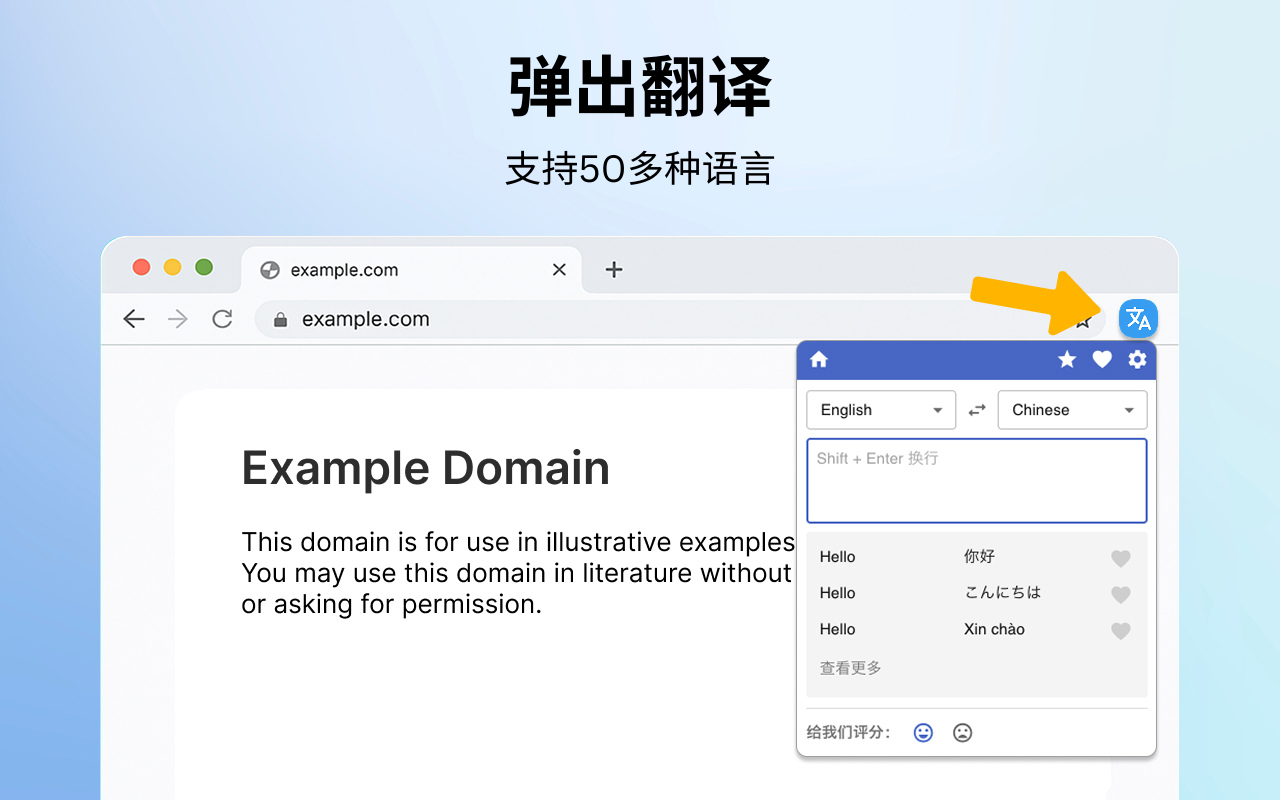This screenshot has width=1280, height=800.
Task: Click the home icon in the popup header
Action: (x=818, y=359)
